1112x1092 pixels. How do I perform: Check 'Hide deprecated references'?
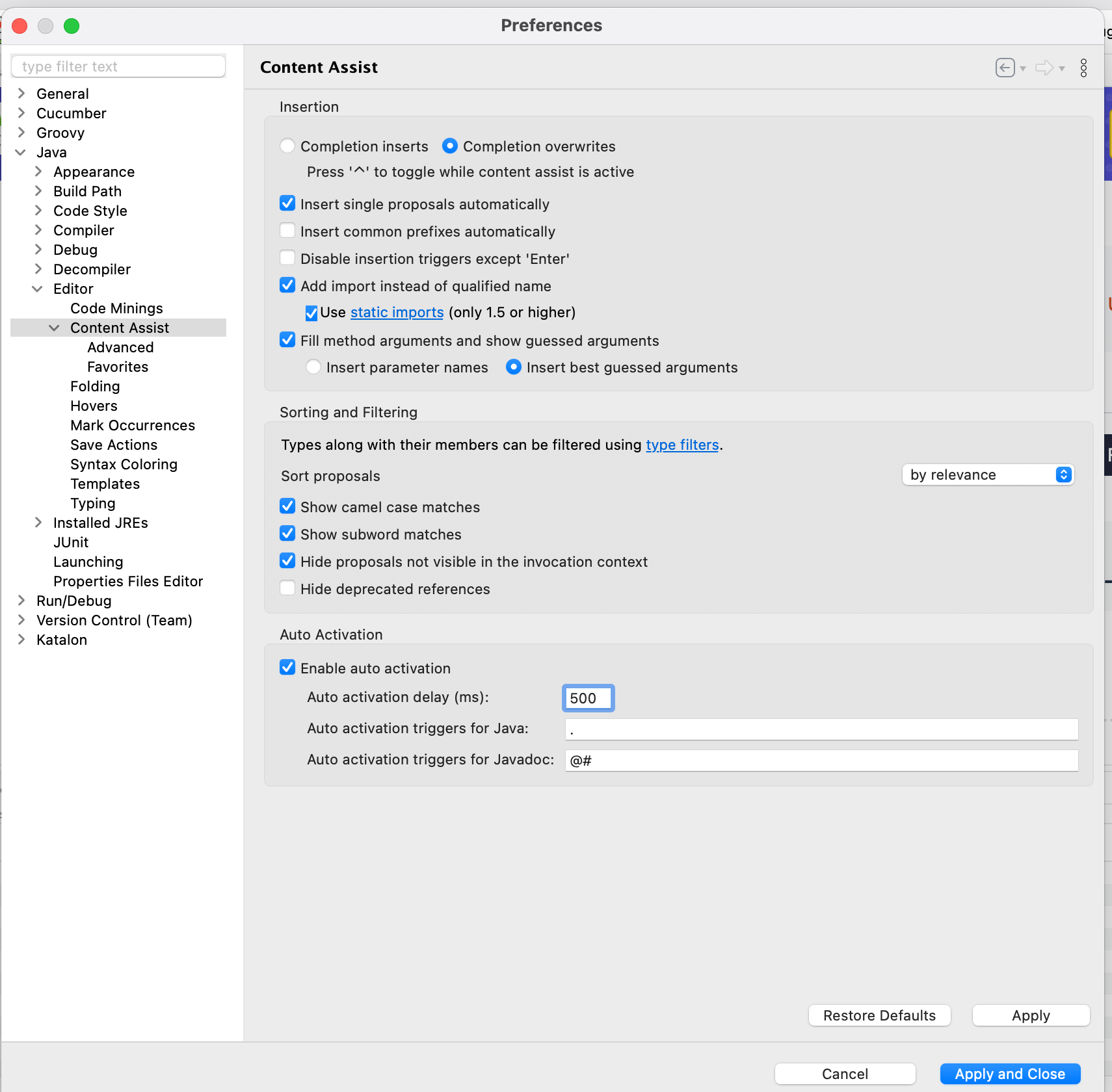click(x=287, y=588)
